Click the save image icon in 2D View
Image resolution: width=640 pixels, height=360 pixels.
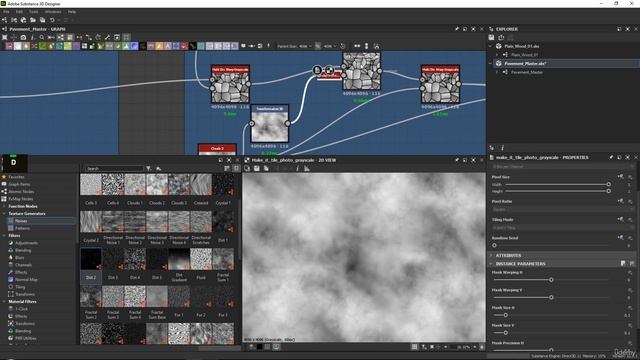tap(256, 168)
